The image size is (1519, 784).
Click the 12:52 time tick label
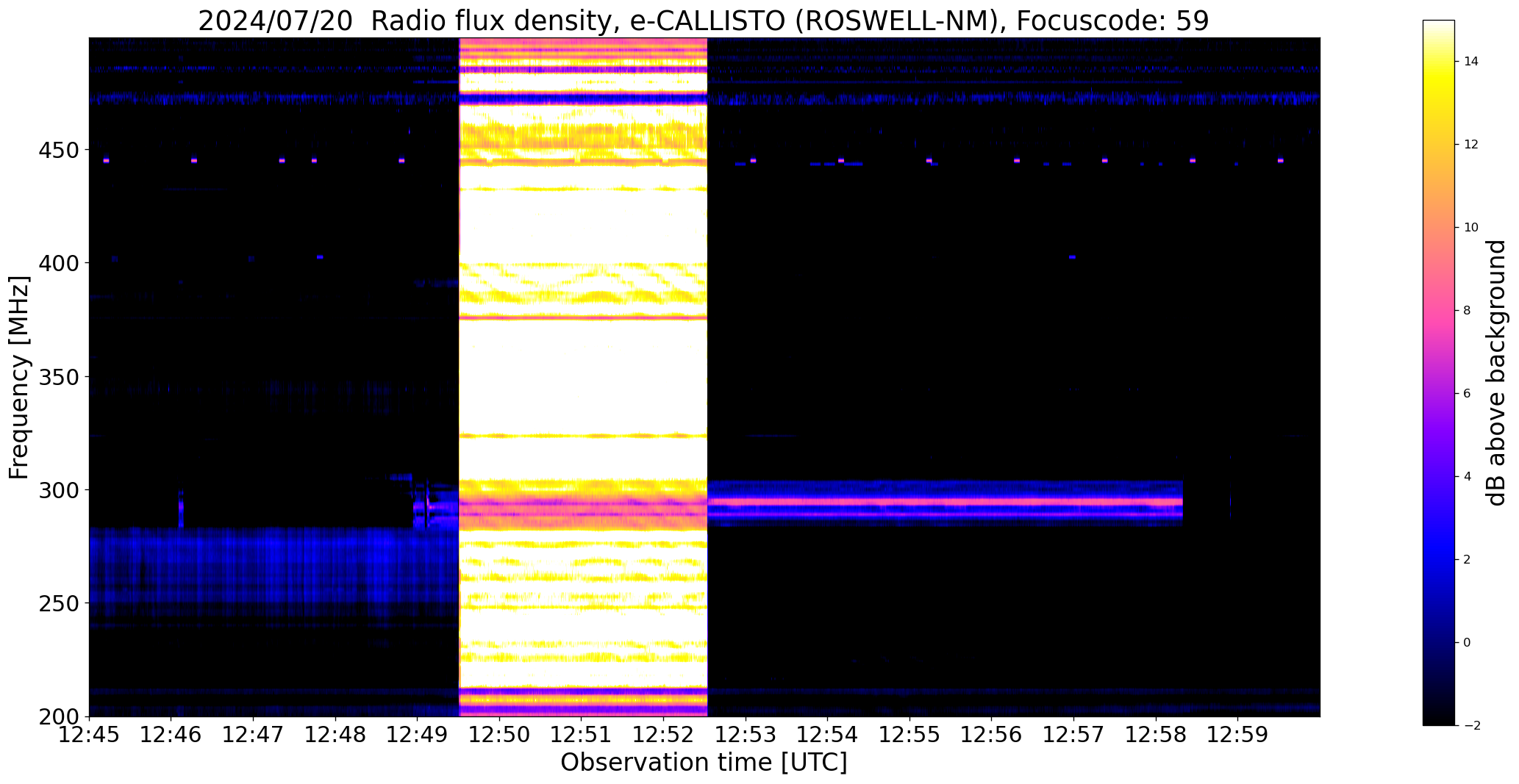[x=664, y=734]
